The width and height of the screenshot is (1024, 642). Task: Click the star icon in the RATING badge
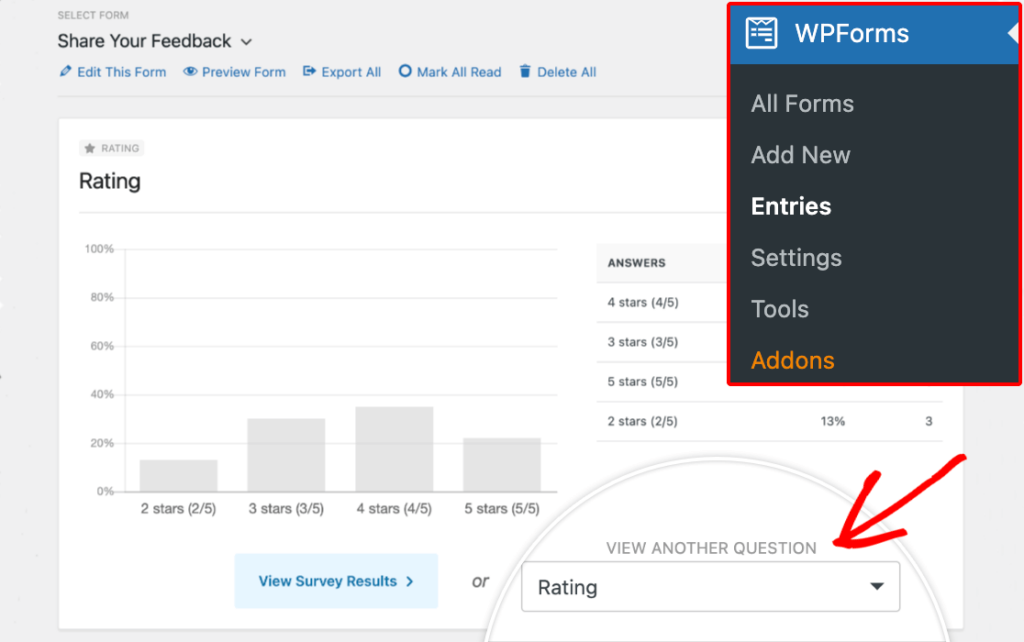[x=91, y=148]
